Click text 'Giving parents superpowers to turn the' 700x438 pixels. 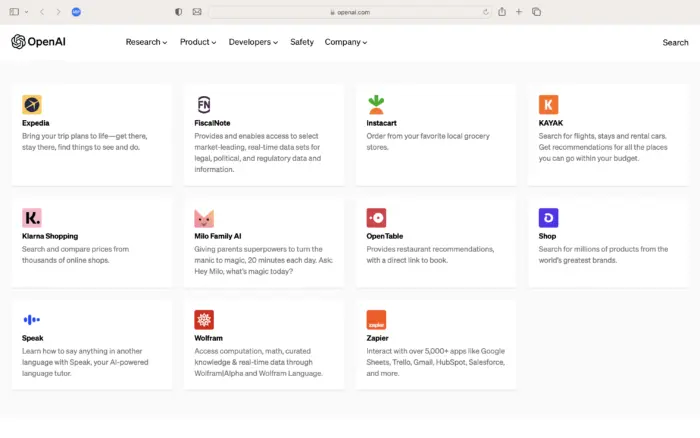258,249
